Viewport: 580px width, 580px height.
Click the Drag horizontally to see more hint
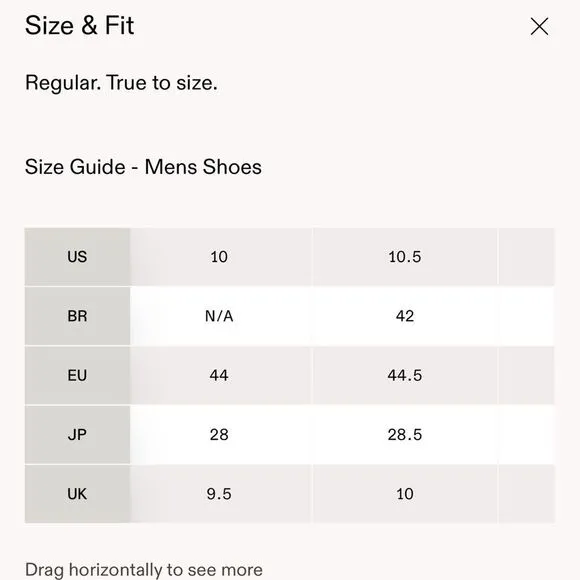point(144,570)
